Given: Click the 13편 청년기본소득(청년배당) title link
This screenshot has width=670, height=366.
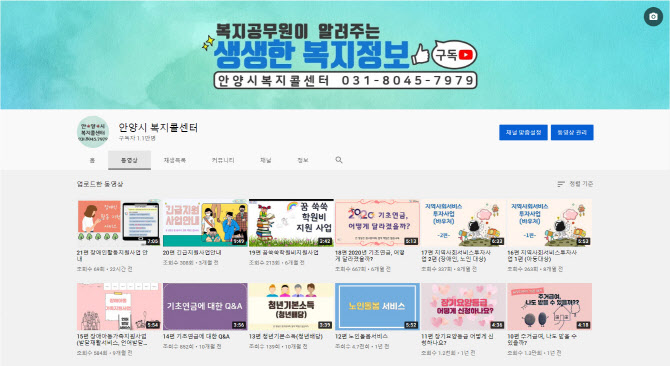Looking at the screenshot, I should tap(286, 336).
